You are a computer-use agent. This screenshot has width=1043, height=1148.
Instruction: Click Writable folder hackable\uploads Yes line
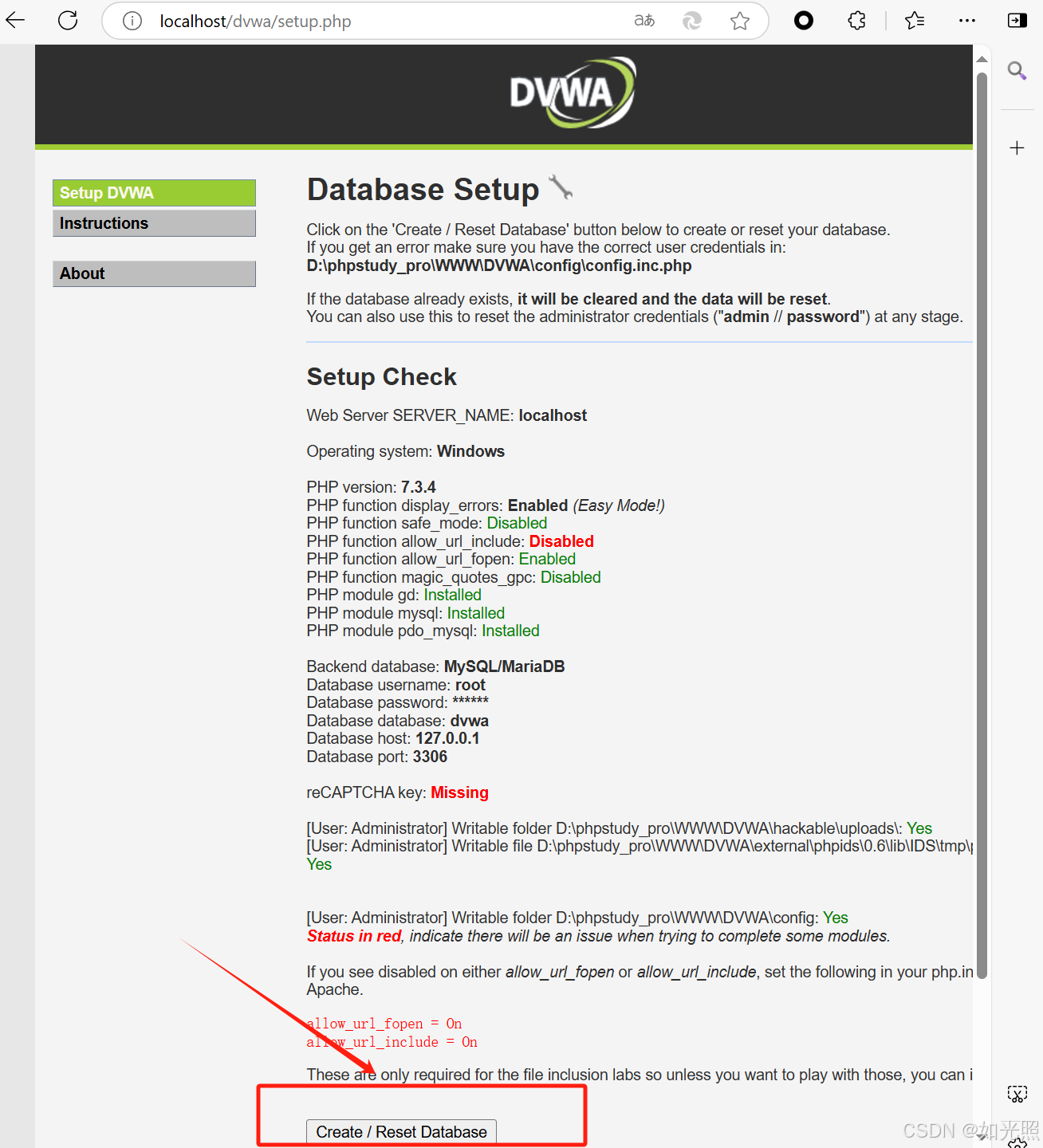point(620,828)
